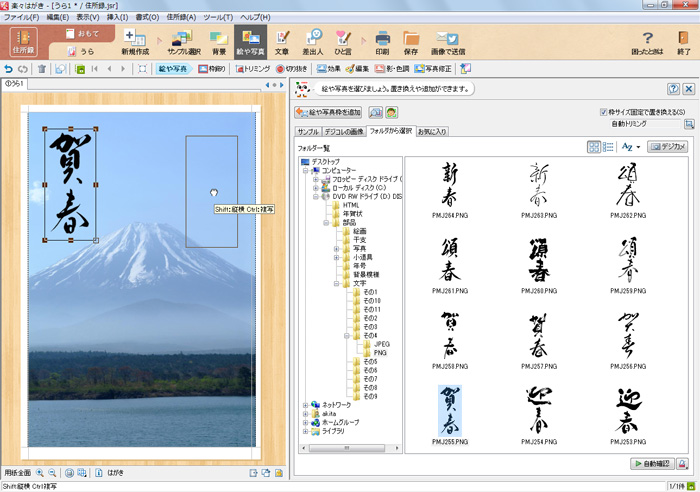Click the デジカメ import button
The height and width of the screenshot is (492, 700).
pos(668,146)
